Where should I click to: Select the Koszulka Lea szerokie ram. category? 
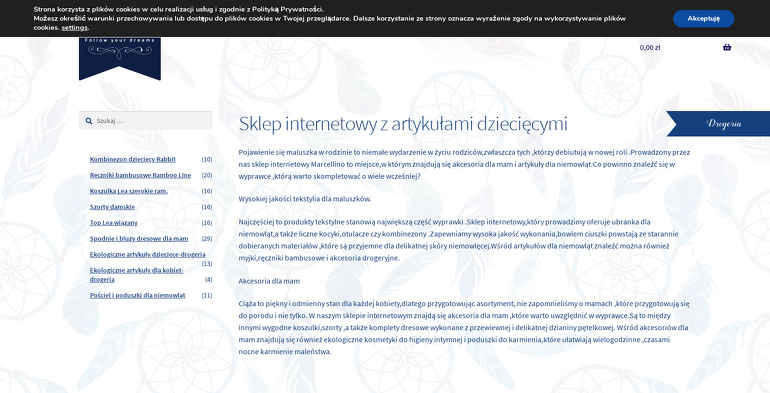coord(129,191)
